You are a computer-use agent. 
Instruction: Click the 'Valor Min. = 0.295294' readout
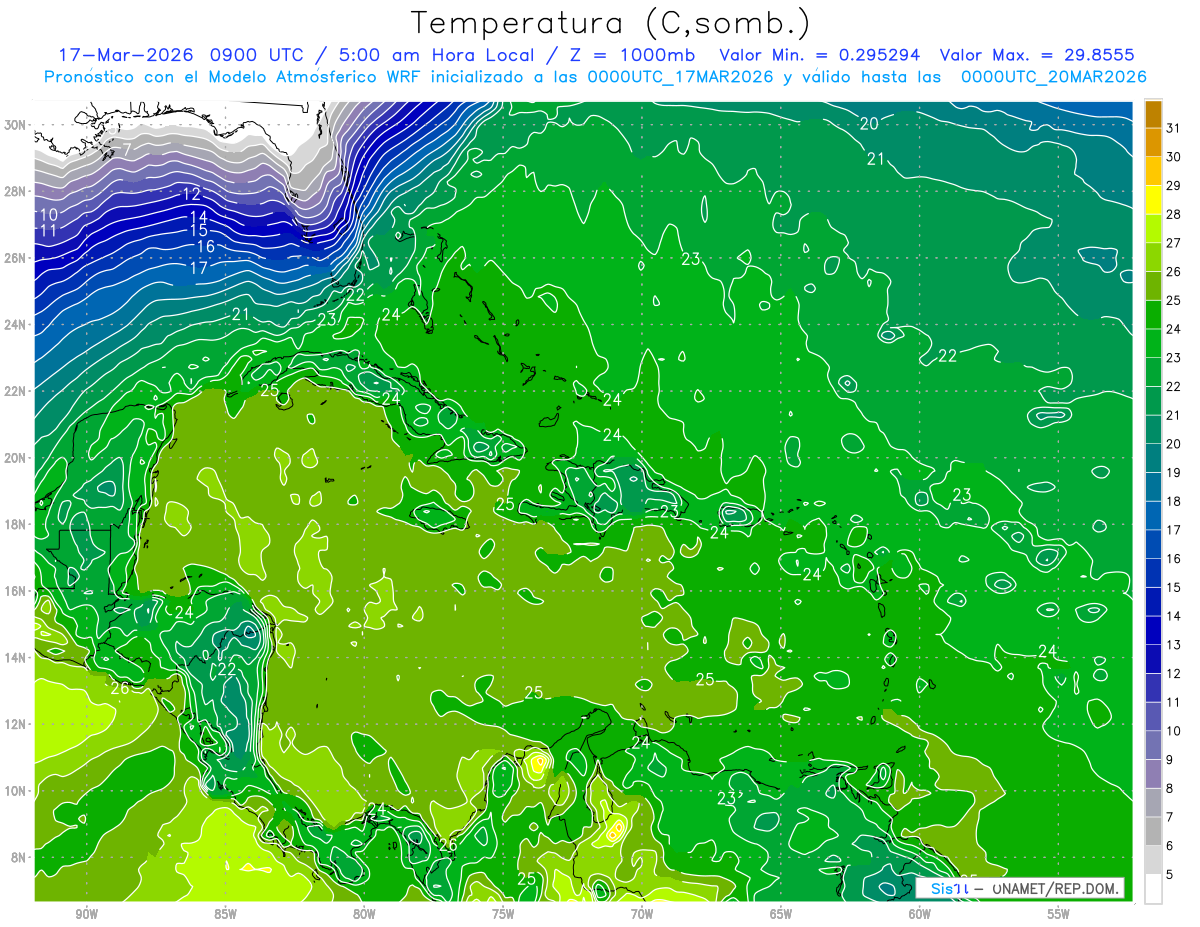pyautogui.click(x=820, y=55)
